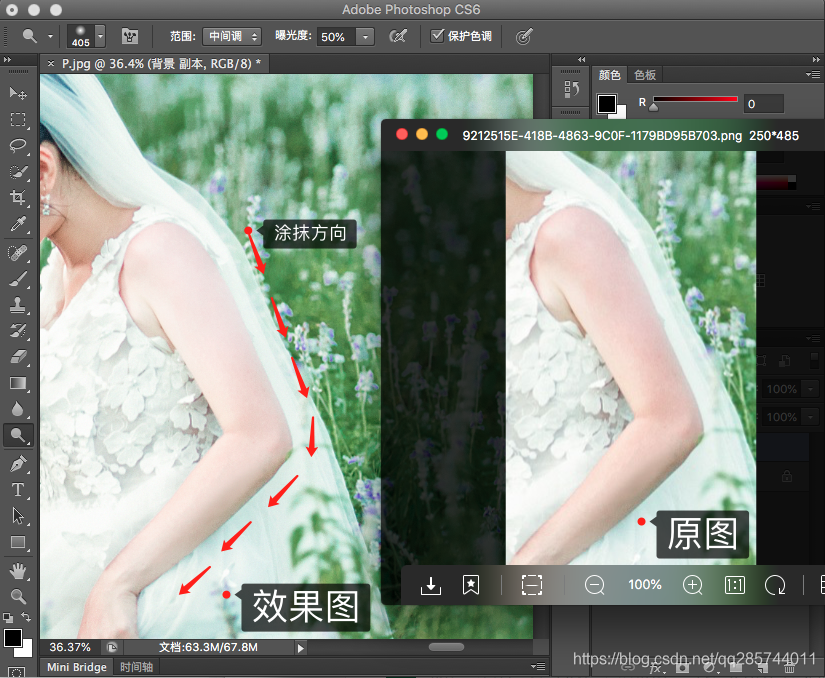Open the tool preset picker dropdown
The image size is (825, 678).
pyautogui.click(x=51, y=36)
